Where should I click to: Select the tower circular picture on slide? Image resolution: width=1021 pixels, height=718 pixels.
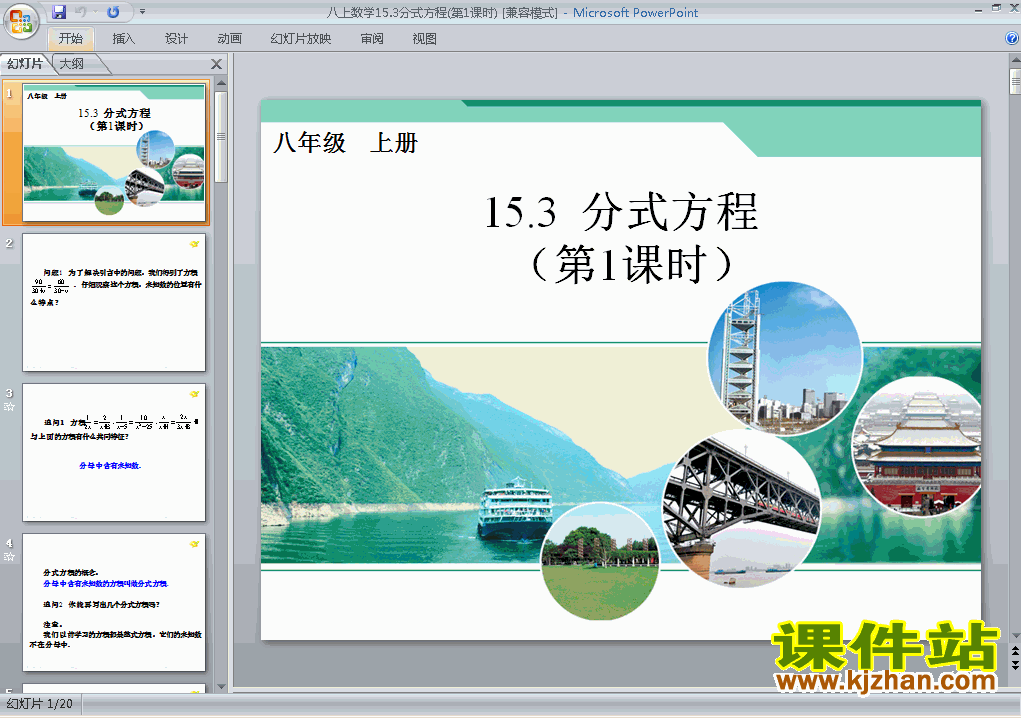pyautogui.click(x=785, y=357)
